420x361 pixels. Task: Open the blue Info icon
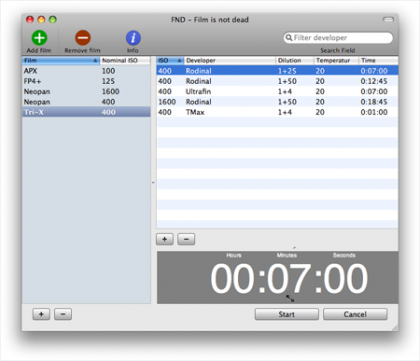point(133,38)
